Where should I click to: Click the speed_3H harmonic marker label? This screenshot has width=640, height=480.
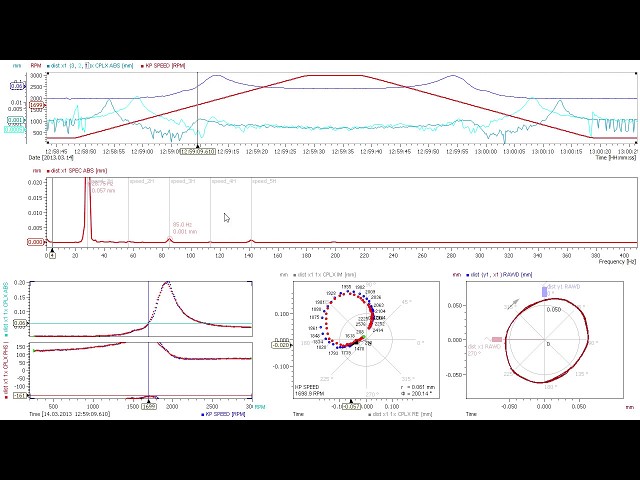click(183, 181)
